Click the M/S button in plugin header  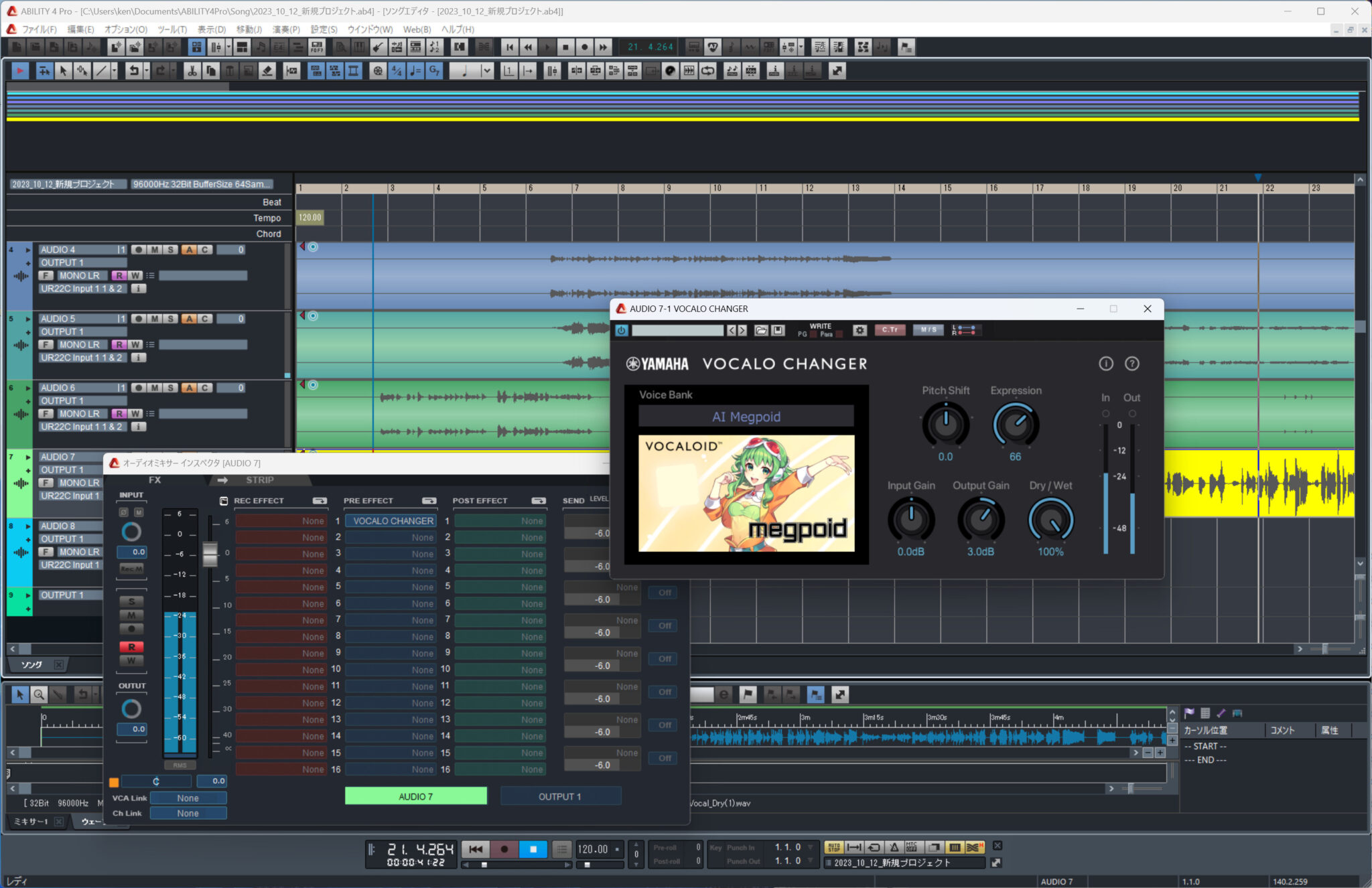[927, 330]
